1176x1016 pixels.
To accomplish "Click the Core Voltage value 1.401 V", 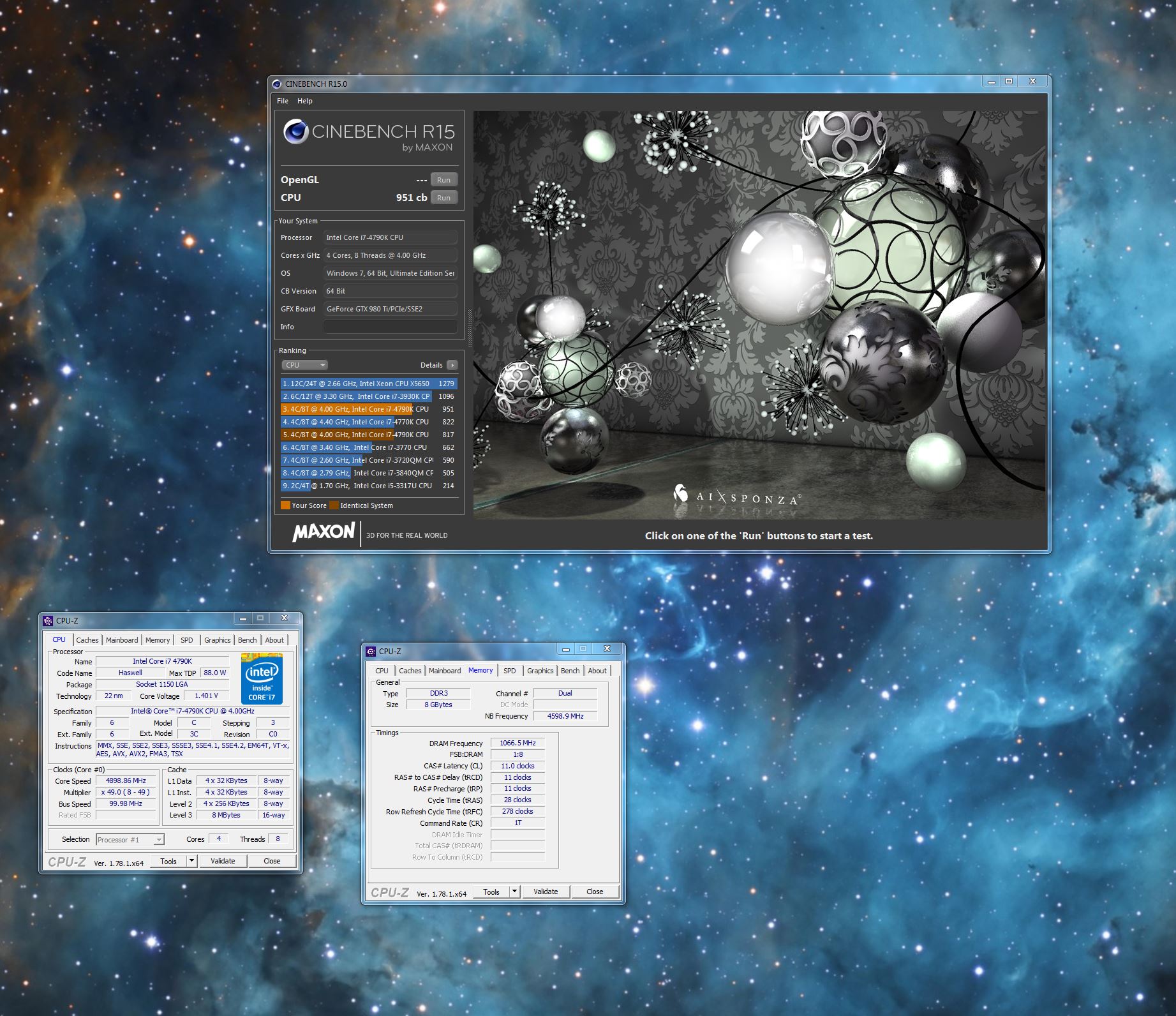I will click(x=207, y=696).
